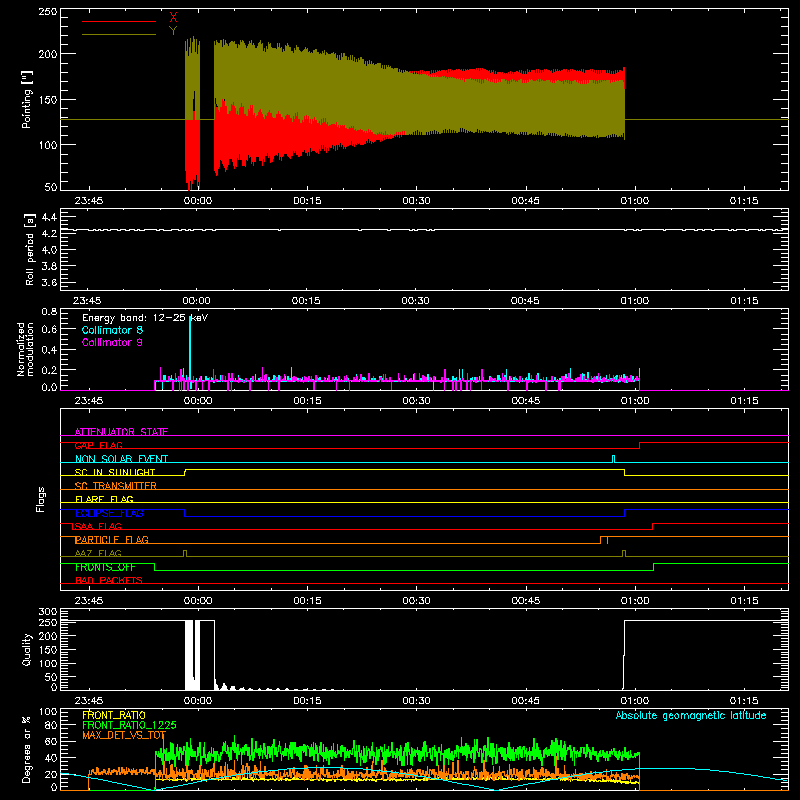Click 'Absolute geomagnetic latitude' cyan label
800x800 pixels.
[691, 715]
